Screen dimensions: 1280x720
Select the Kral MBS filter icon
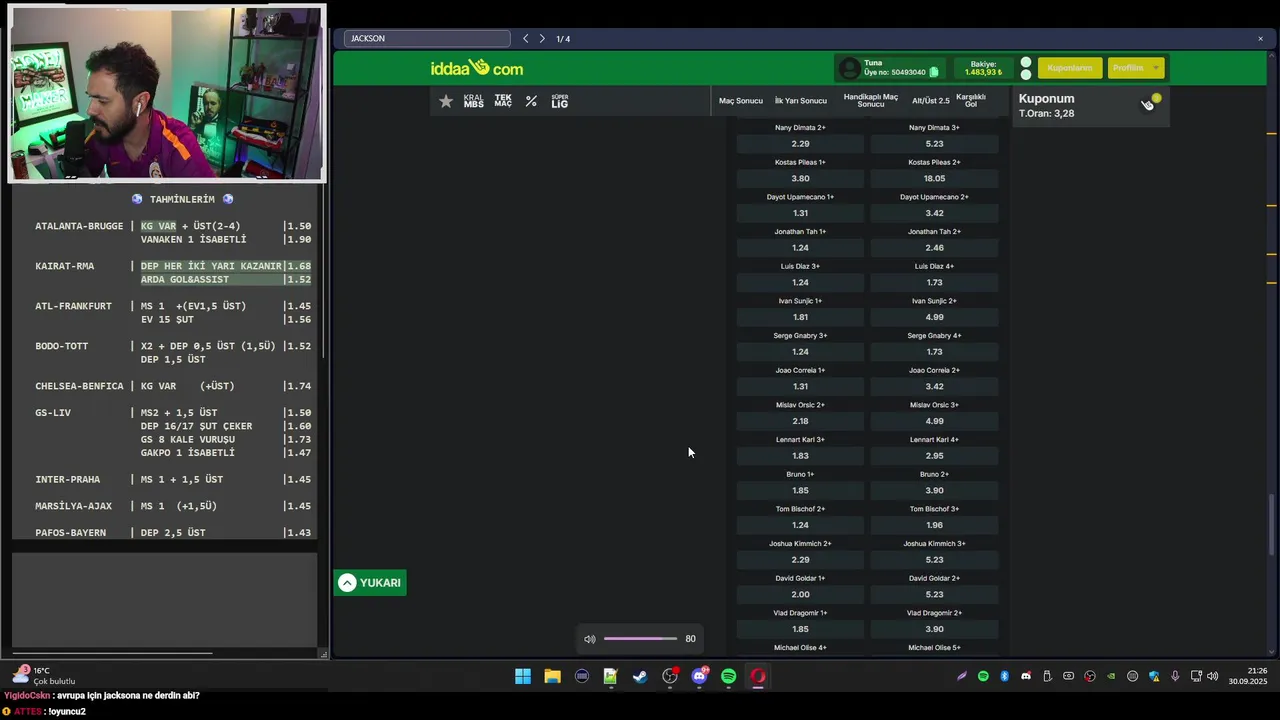[473, 101]
